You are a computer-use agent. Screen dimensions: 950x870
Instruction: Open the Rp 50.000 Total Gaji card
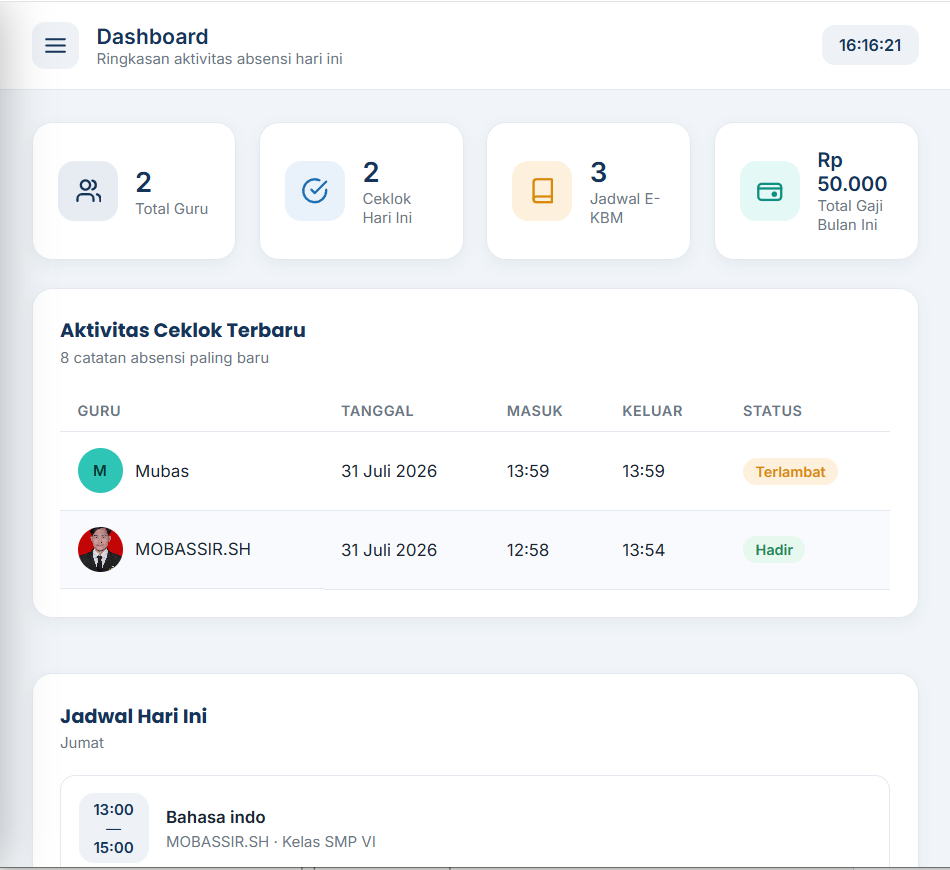point(816,191)
